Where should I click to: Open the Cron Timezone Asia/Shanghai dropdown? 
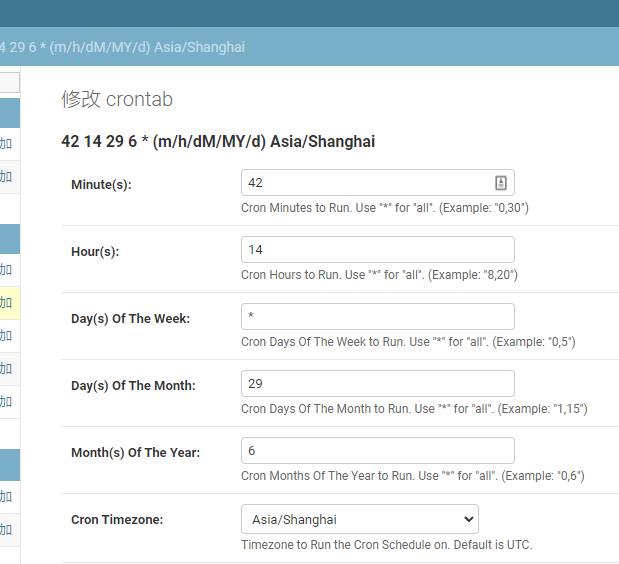click(359, 520)
